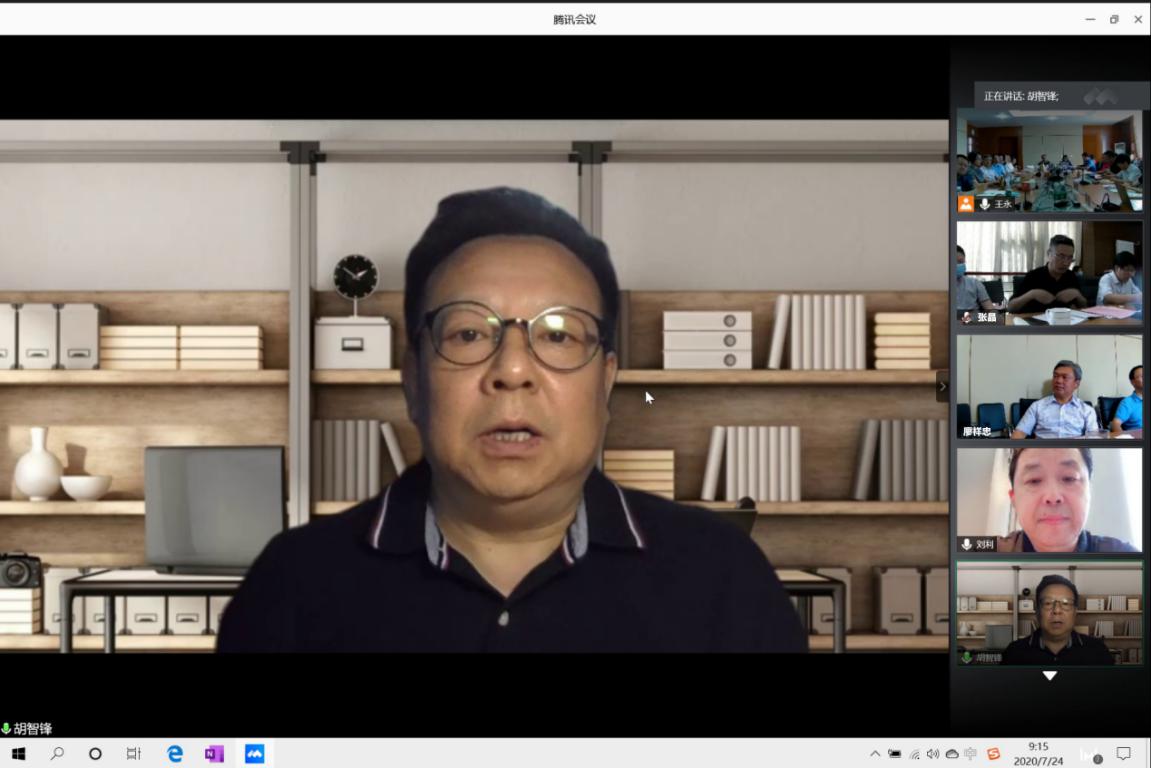Launch Microsoft Edge from the taskbar

175,754
